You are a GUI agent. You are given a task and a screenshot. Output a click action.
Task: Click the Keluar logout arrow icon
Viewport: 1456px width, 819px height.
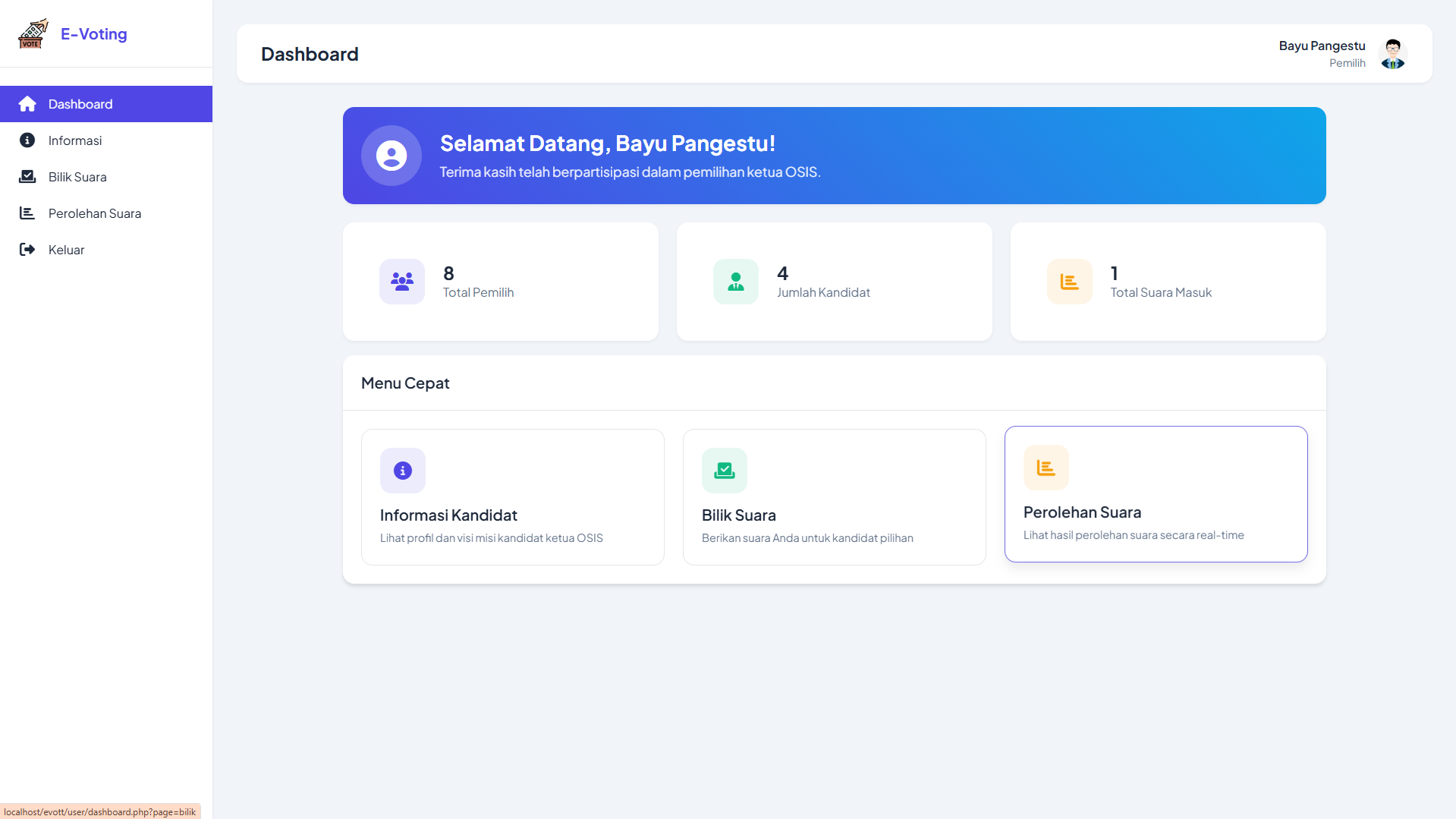coord(27,250)
